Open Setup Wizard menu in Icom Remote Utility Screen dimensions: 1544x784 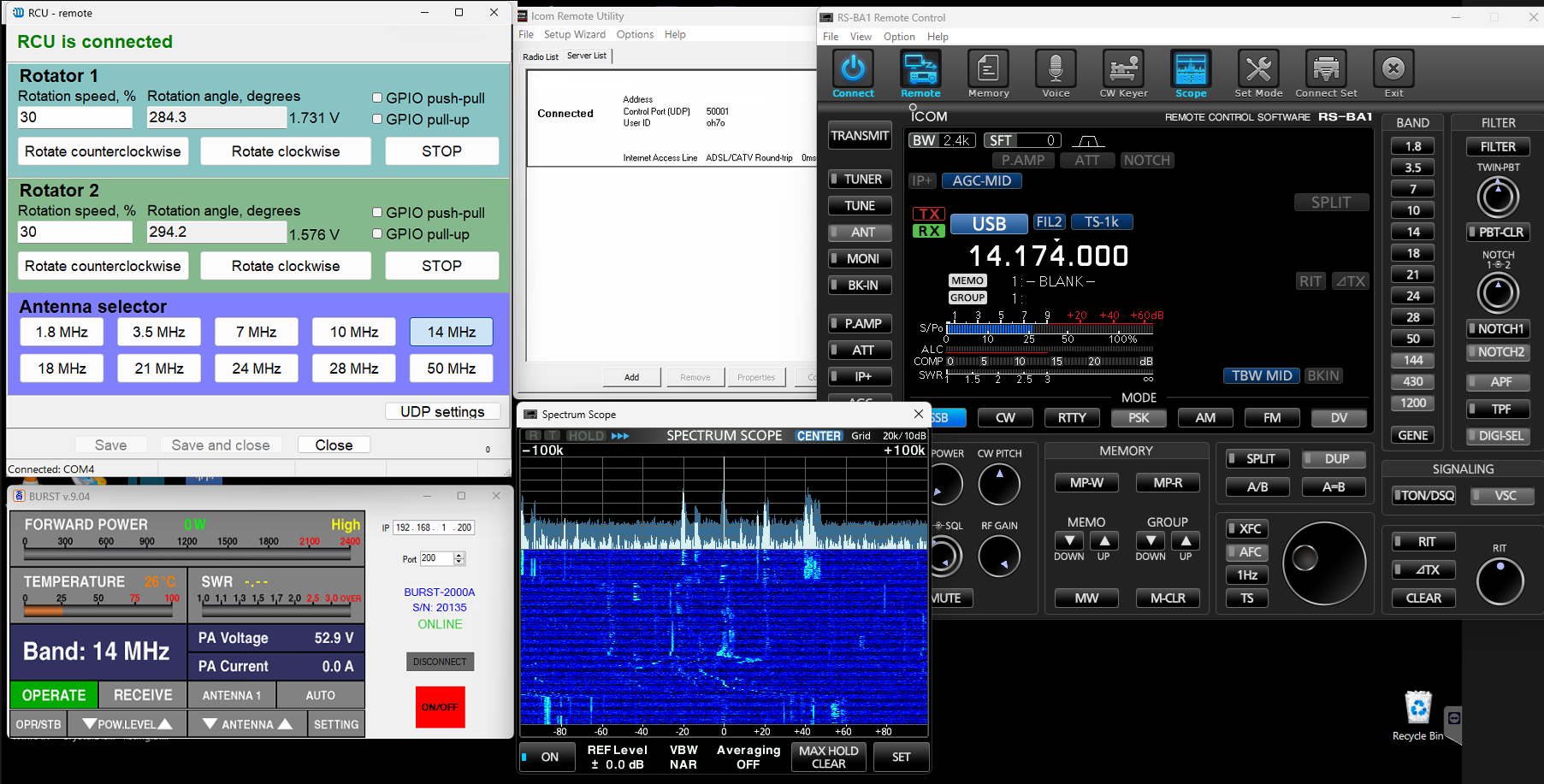coord(574,35)
